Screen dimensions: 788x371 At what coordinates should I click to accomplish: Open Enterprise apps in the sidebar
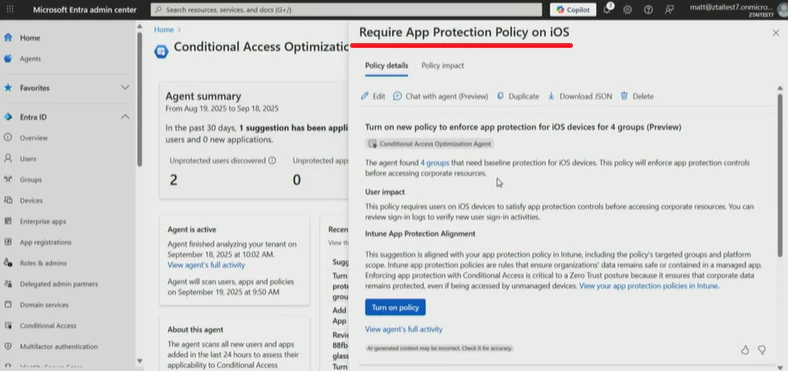43,221
